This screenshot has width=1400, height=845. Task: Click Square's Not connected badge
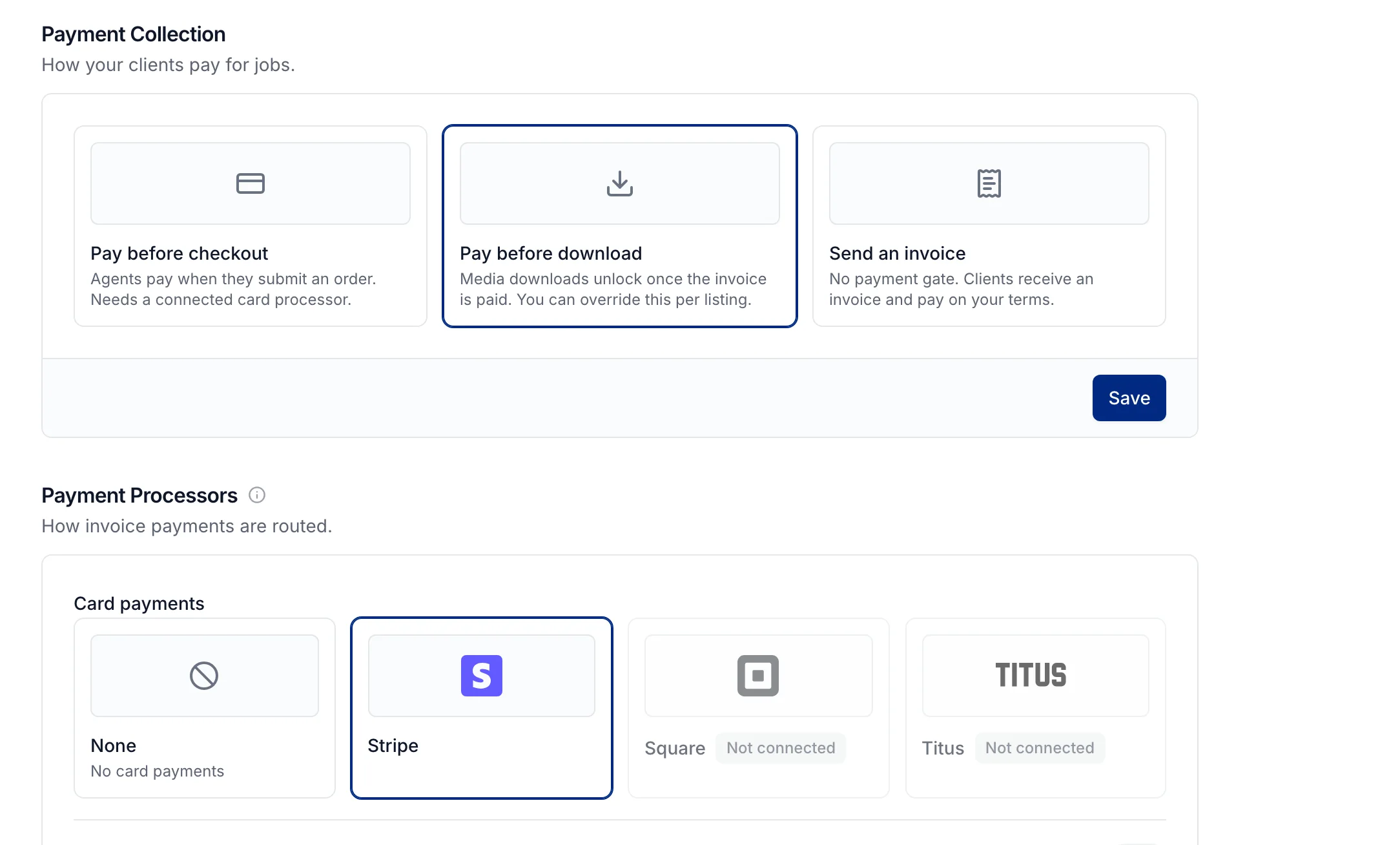point(781,748)
